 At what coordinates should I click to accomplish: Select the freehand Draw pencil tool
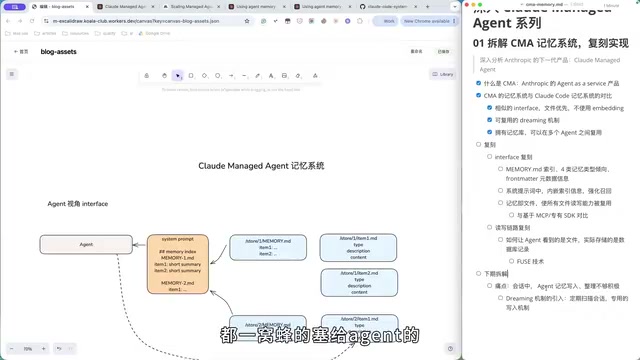(258, 76)
